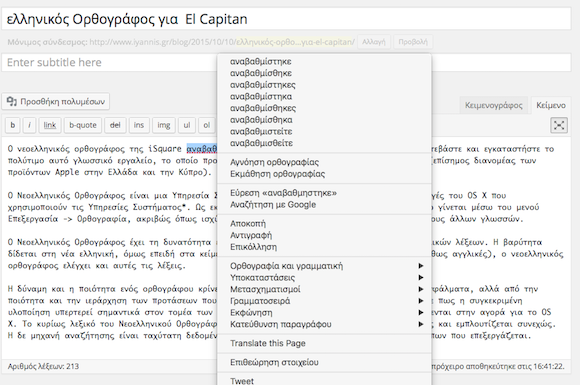Toggle the fullscreen distraction-free writing icon

[559, 125]
